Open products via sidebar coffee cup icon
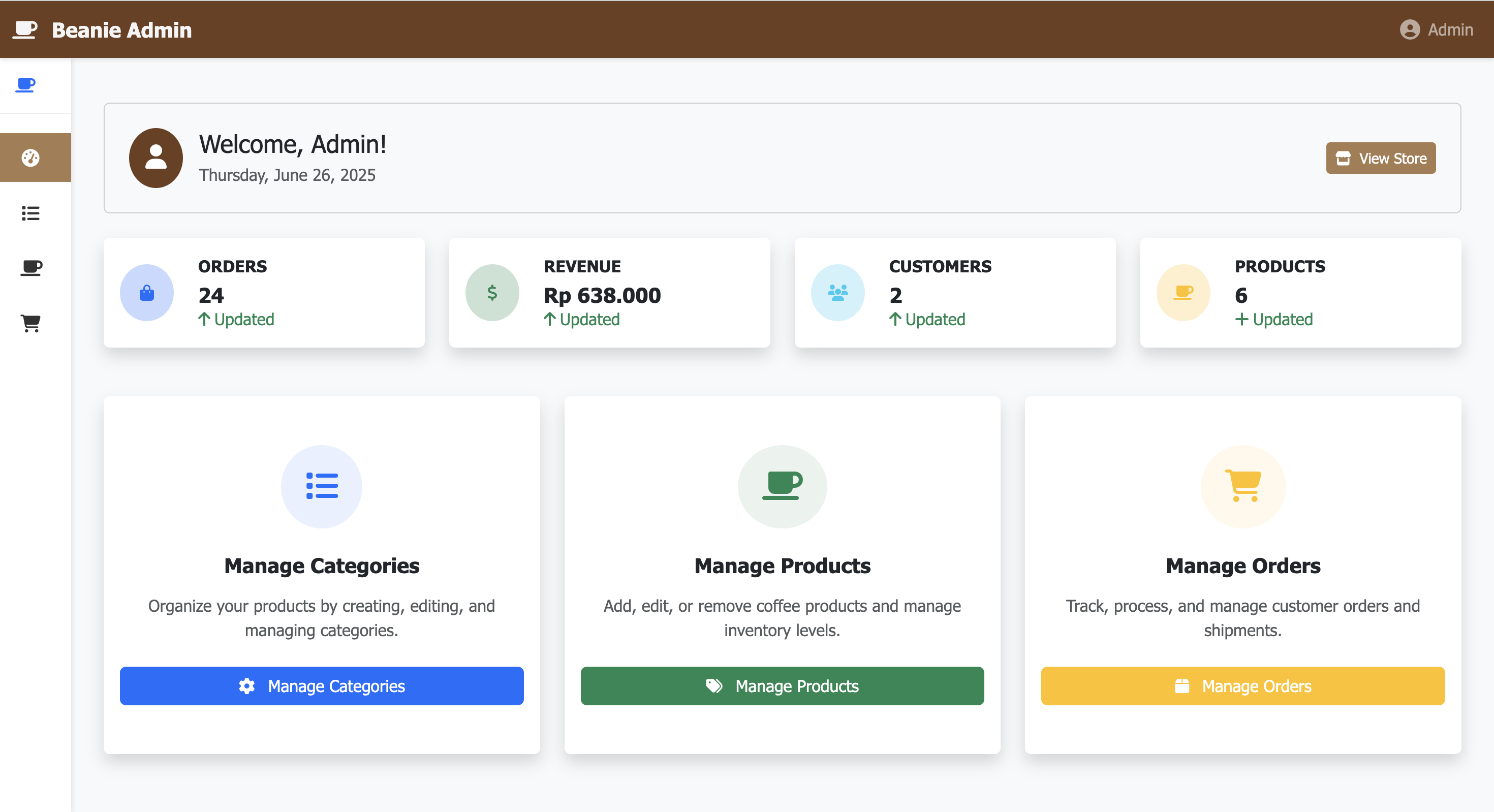Image resolution: width=1494 pixels, height=812 pixels. coord(30,267)
